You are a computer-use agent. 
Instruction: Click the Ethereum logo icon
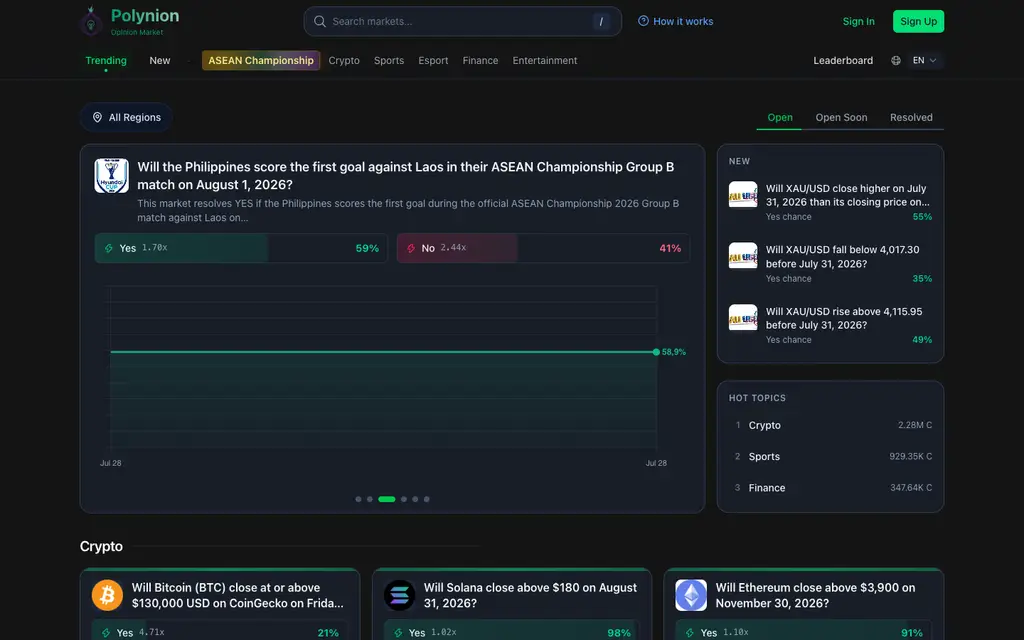pos(691,595)
